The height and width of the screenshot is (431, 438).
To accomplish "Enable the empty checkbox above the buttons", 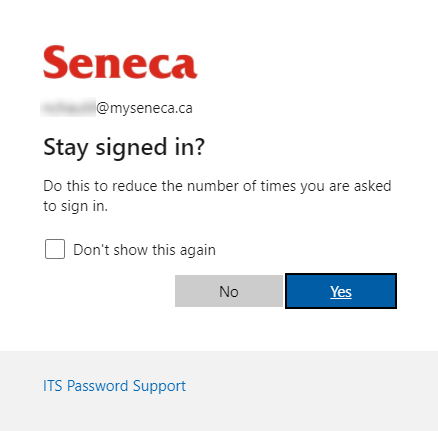I will 55,249.
